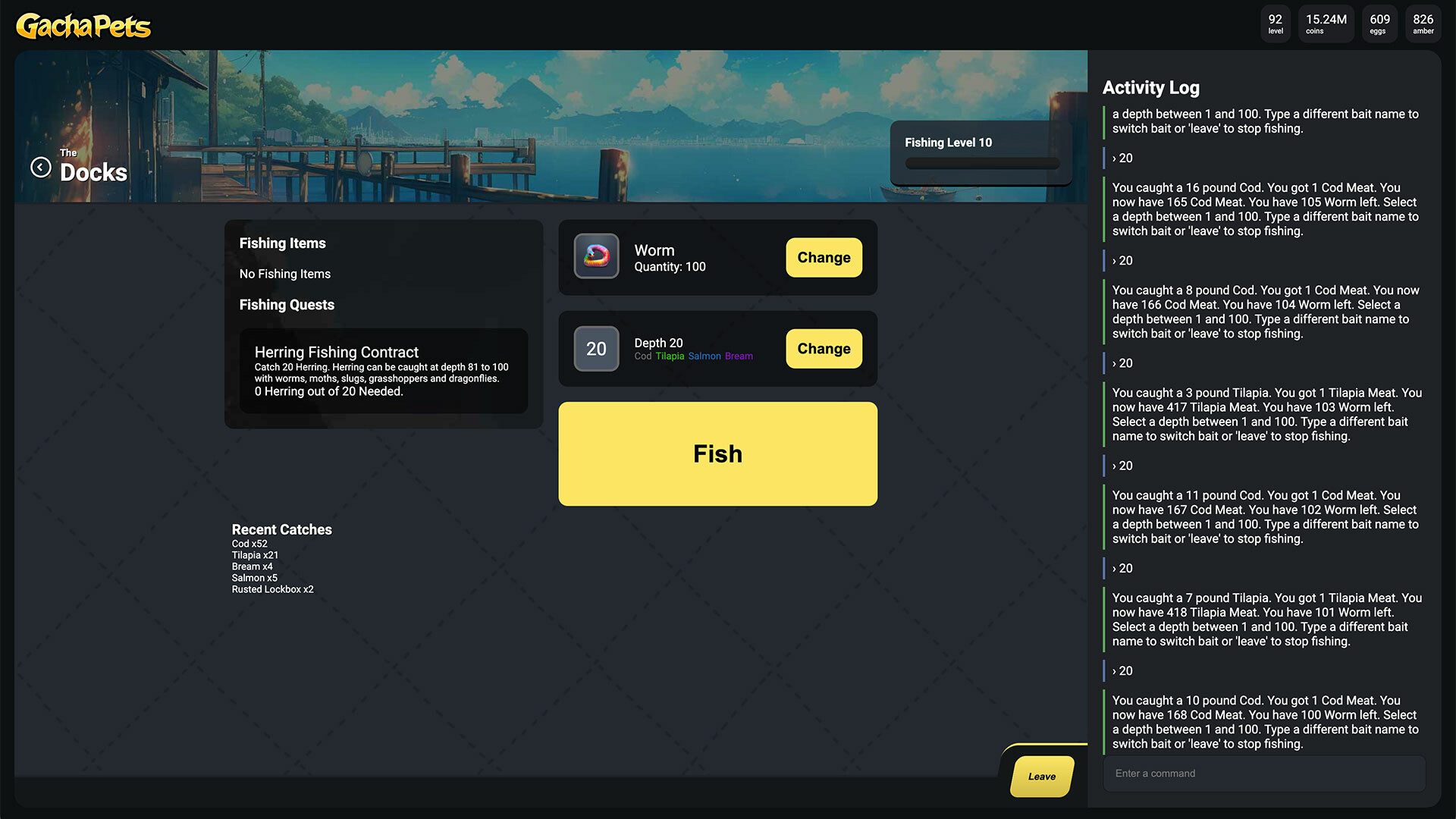This screenshot has height=819, width=1456.
Task: Click the Recent Catches heading
Action: [x=281, y=529]
